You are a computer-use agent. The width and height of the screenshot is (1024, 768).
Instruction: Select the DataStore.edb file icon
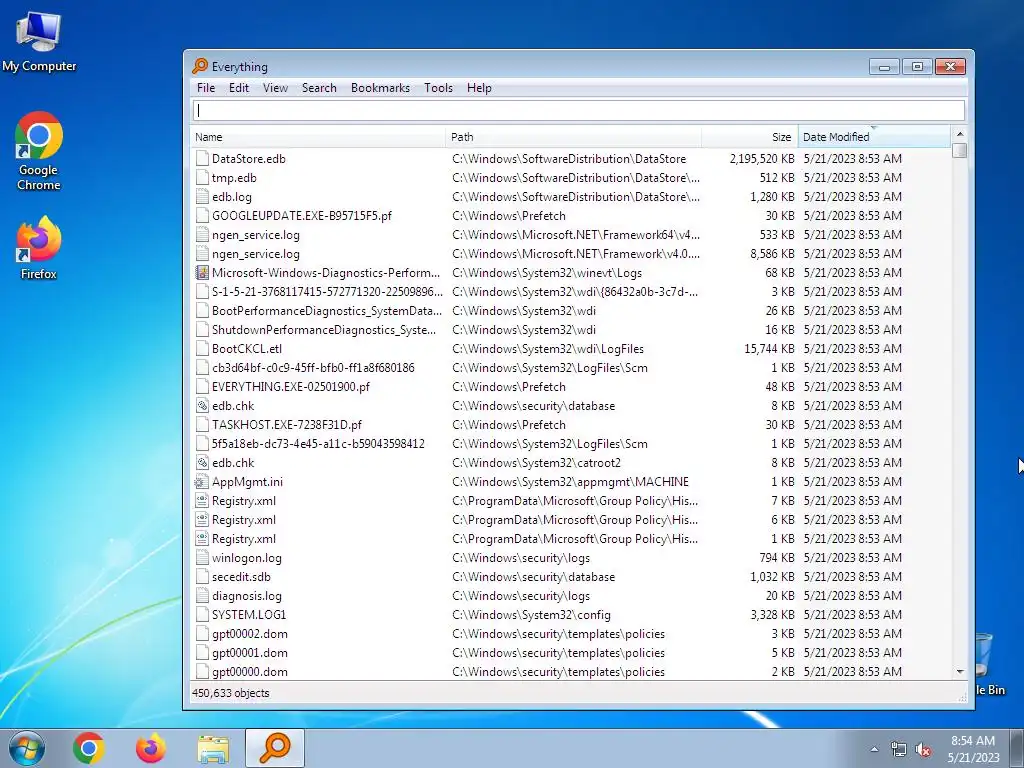(202, 159)
